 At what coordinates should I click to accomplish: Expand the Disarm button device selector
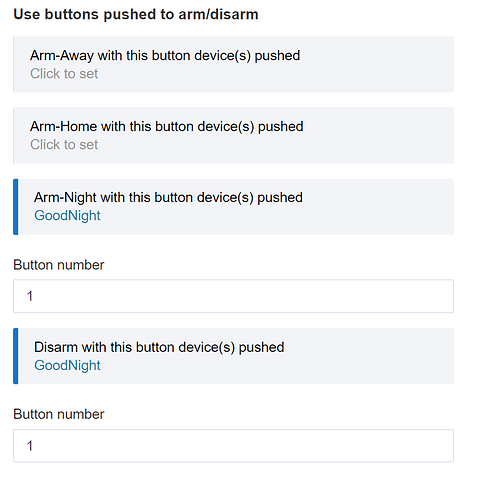233,356
